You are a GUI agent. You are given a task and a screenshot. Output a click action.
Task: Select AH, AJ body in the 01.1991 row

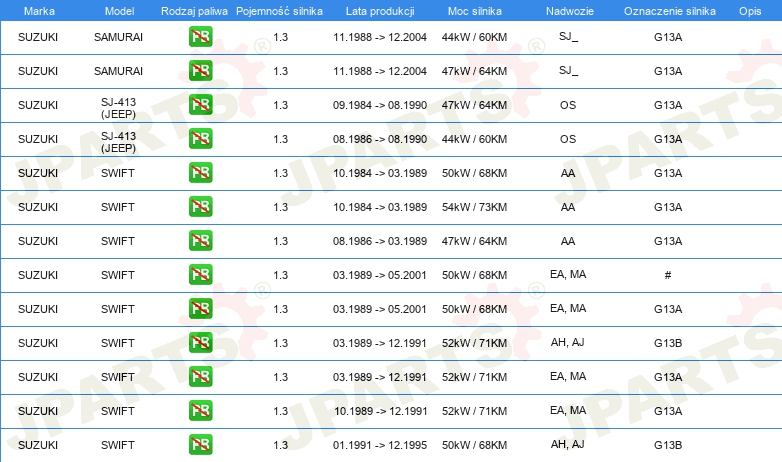(568, 444)
